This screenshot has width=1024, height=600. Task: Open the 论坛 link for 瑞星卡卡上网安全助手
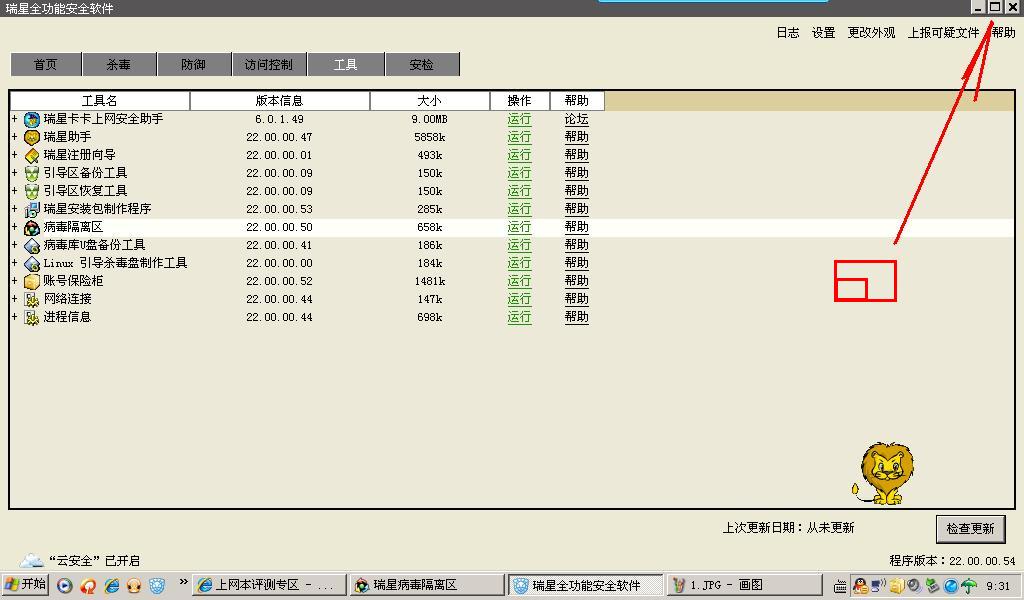point(577,119)
